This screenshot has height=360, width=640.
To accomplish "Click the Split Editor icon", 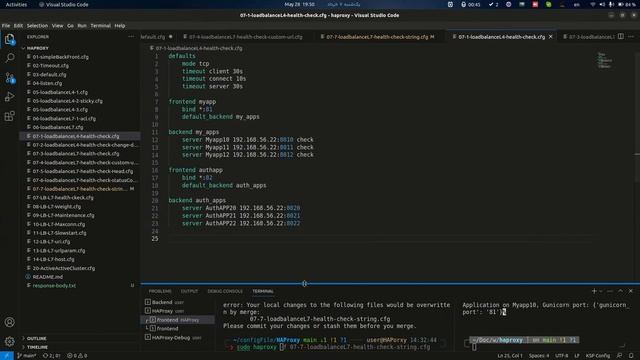I will coord(620,37).
